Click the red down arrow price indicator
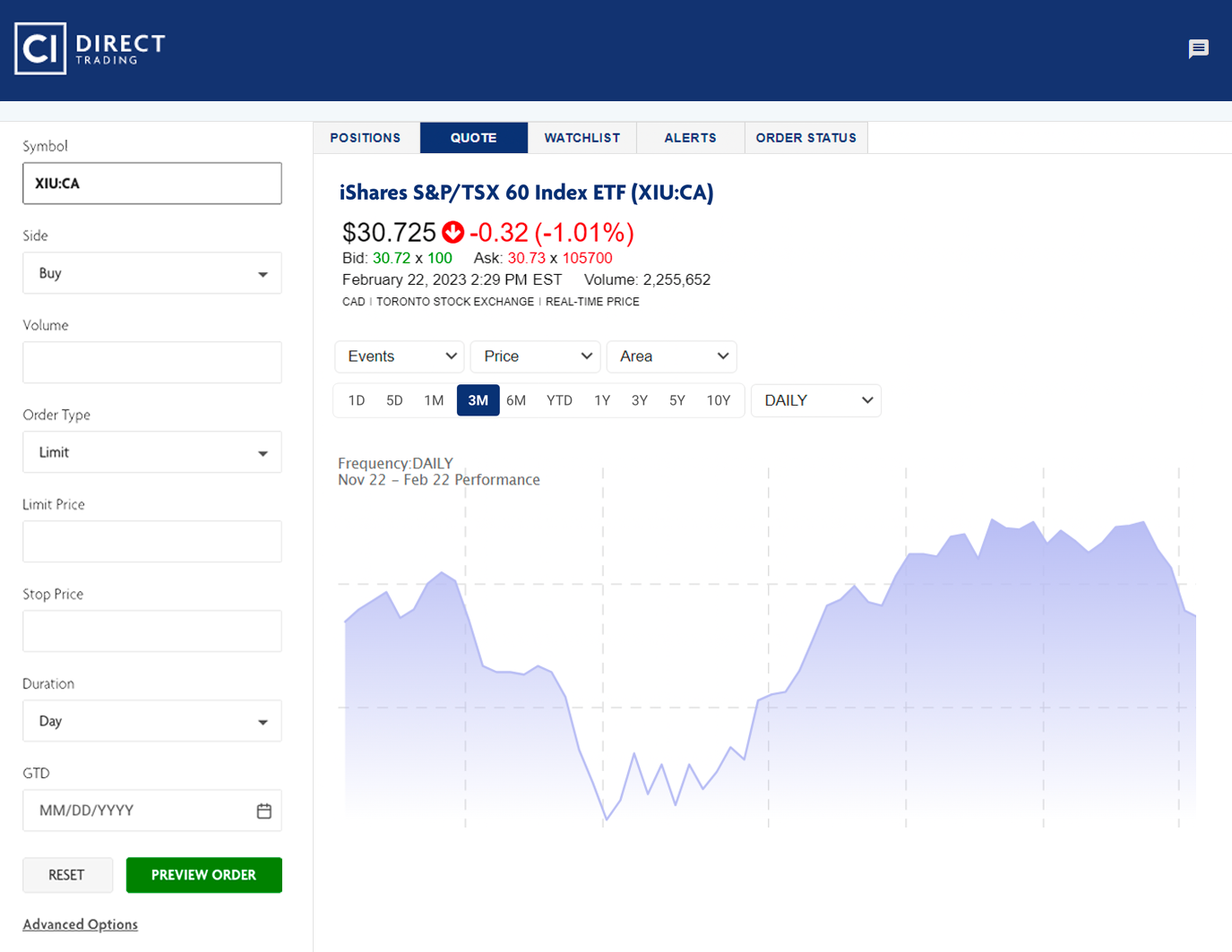This screenshot has width=1232, height=952. 453,233
